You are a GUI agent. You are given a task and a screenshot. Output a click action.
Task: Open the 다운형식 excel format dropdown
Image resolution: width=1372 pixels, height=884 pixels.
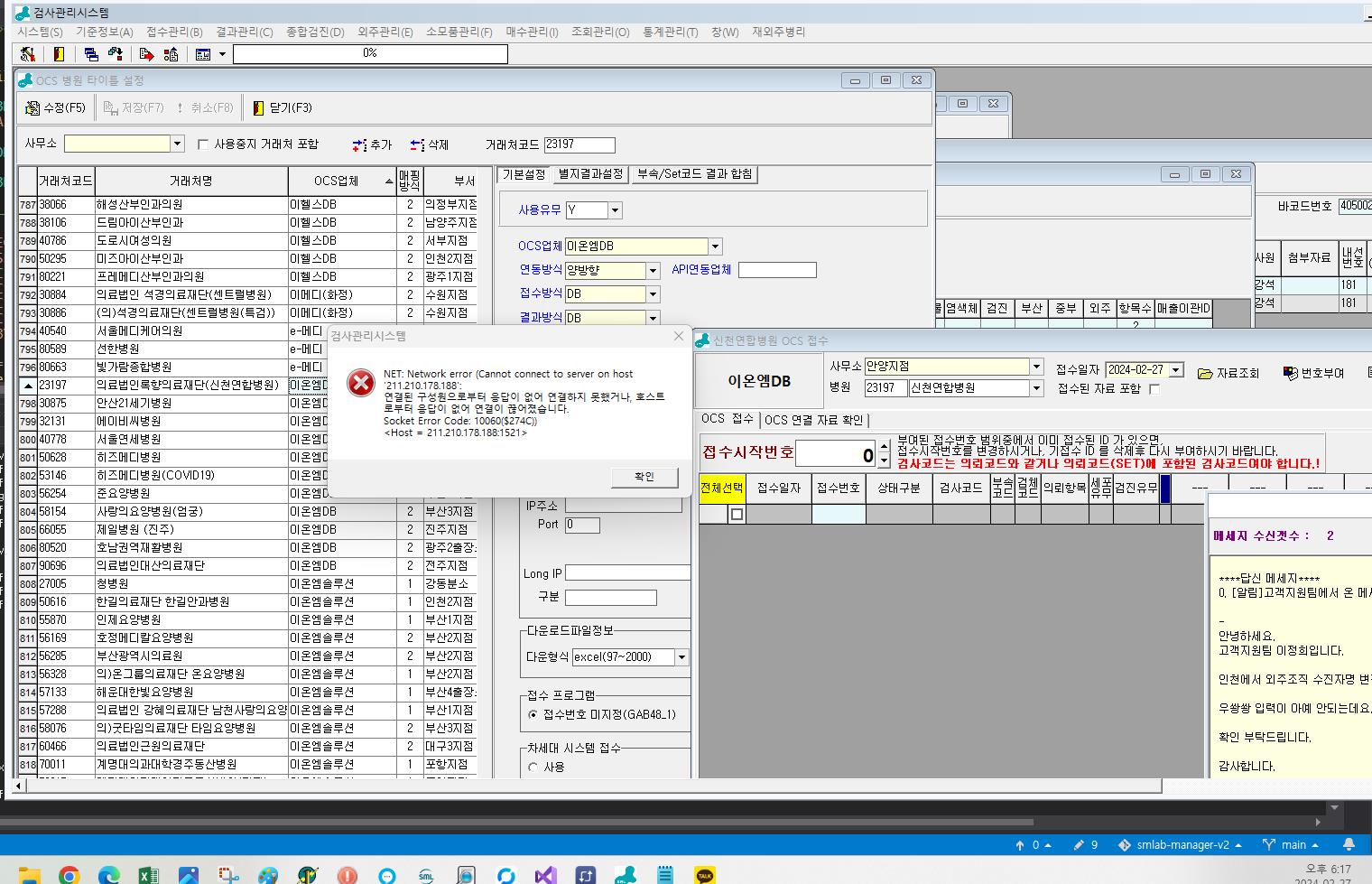pyautogui.click(x=681, y=657)
